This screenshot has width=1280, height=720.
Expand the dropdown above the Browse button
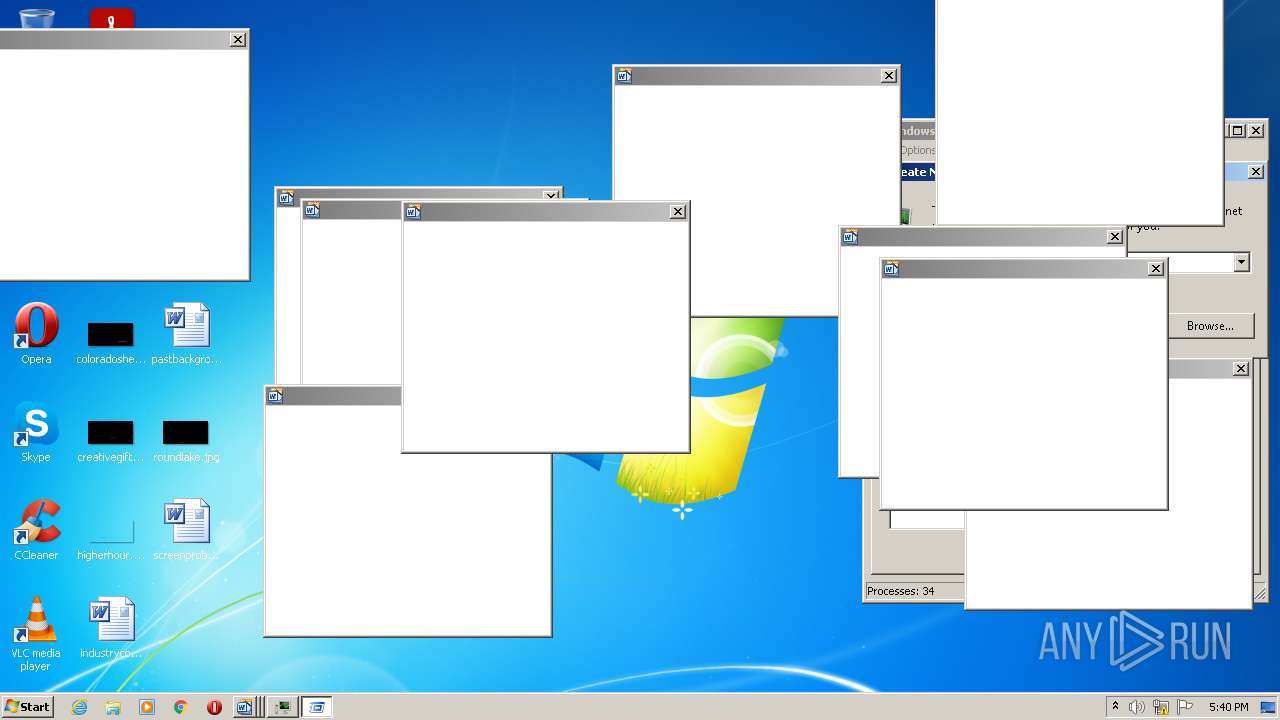point(1241,262)
